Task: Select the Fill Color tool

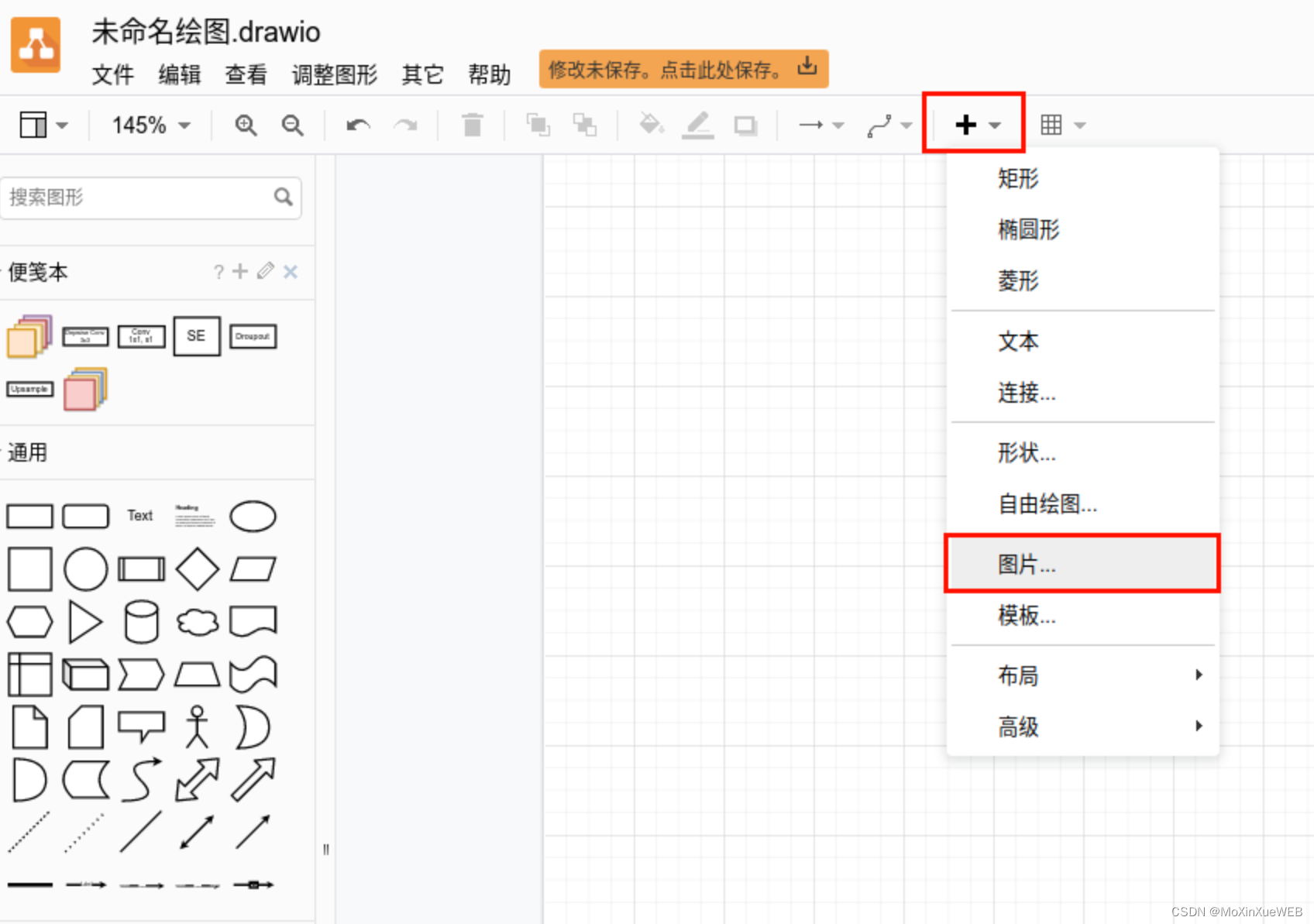Action: point(652,125)
